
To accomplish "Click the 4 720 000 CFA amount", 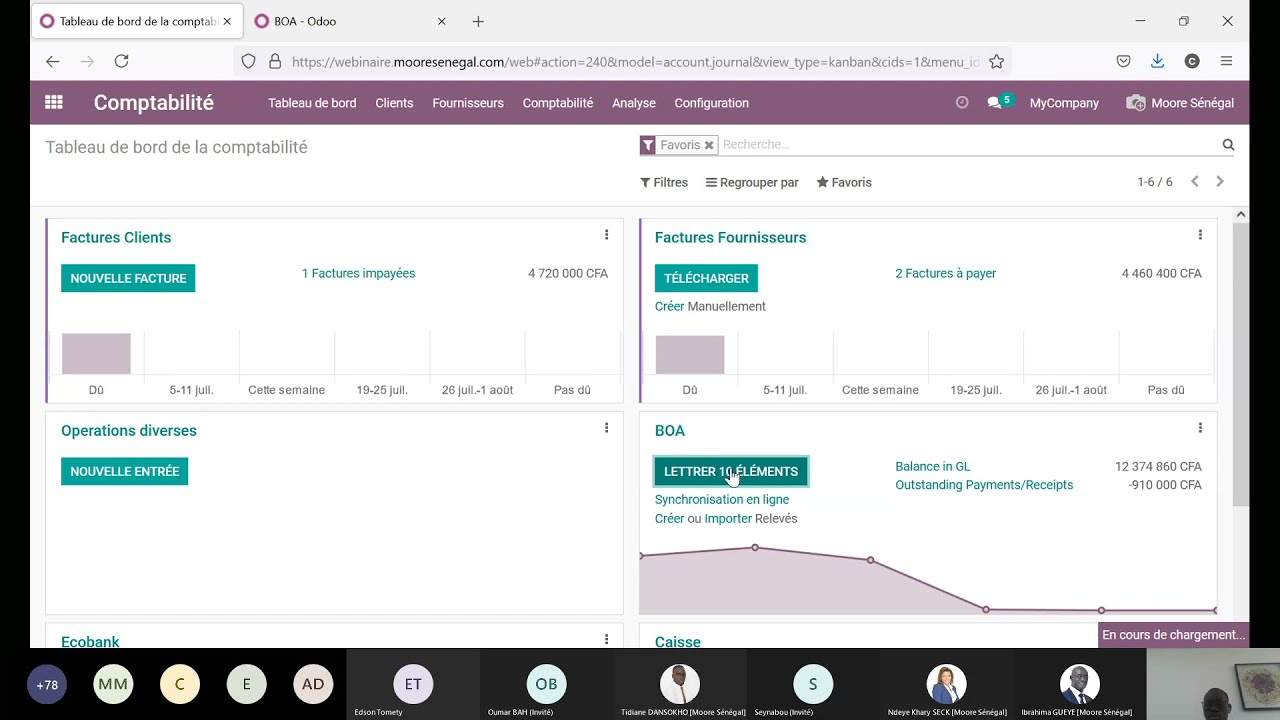I will click(568, 273).
